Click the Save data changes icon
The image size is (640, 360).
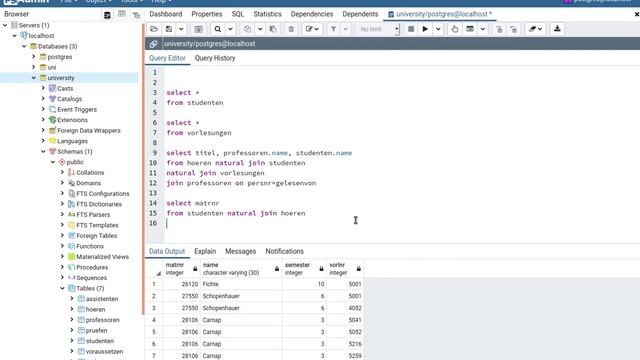pyautogui.click(x=198, y=29)
